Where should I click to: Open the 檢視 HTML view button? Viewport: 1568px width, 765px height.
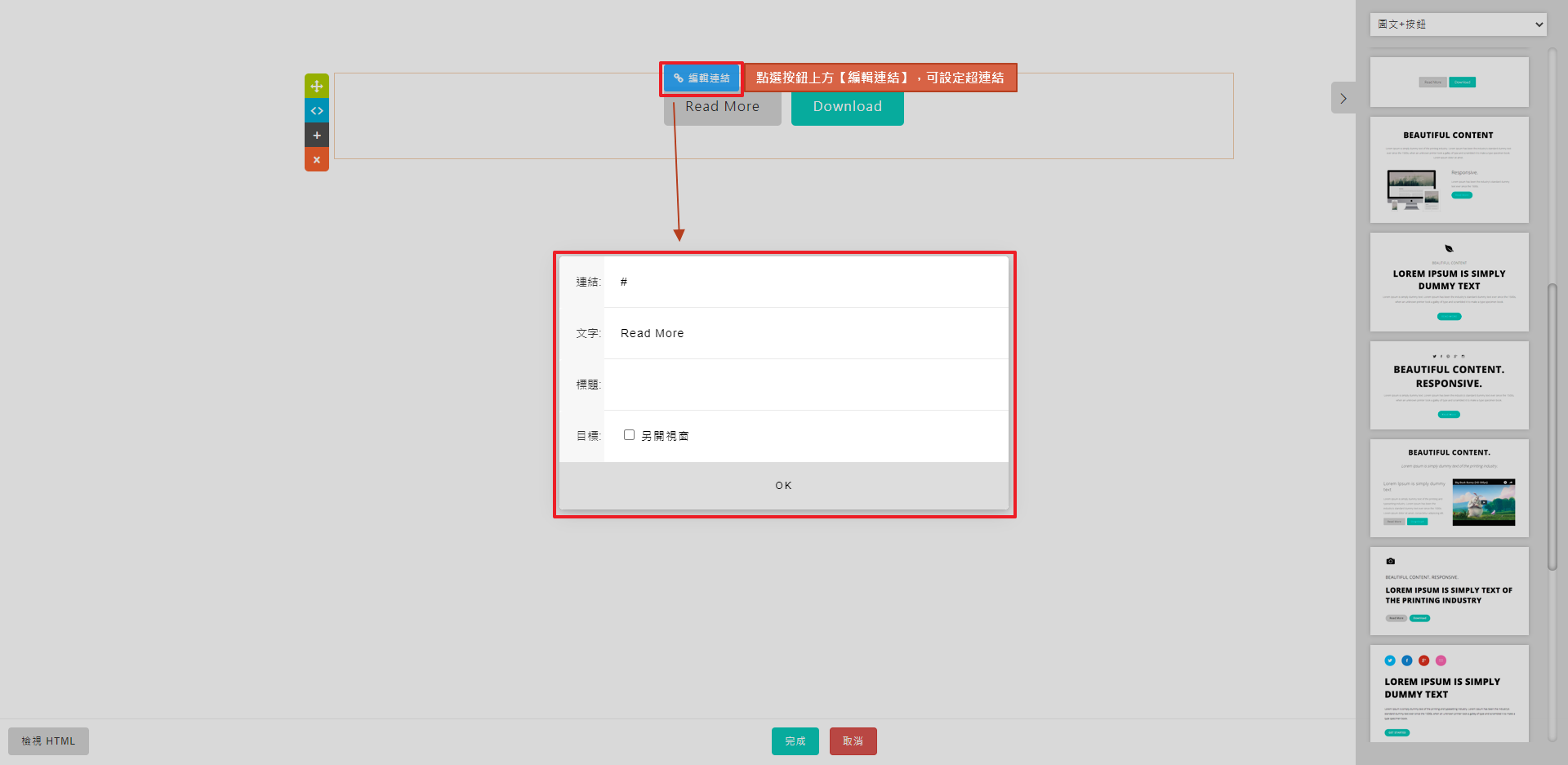click(x=48, y=741)
